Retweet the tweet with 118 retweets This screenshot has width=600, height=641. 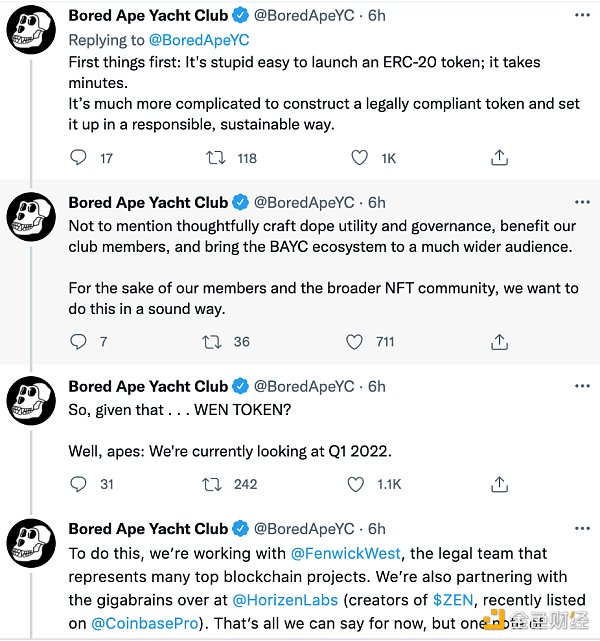coord(214,157)
